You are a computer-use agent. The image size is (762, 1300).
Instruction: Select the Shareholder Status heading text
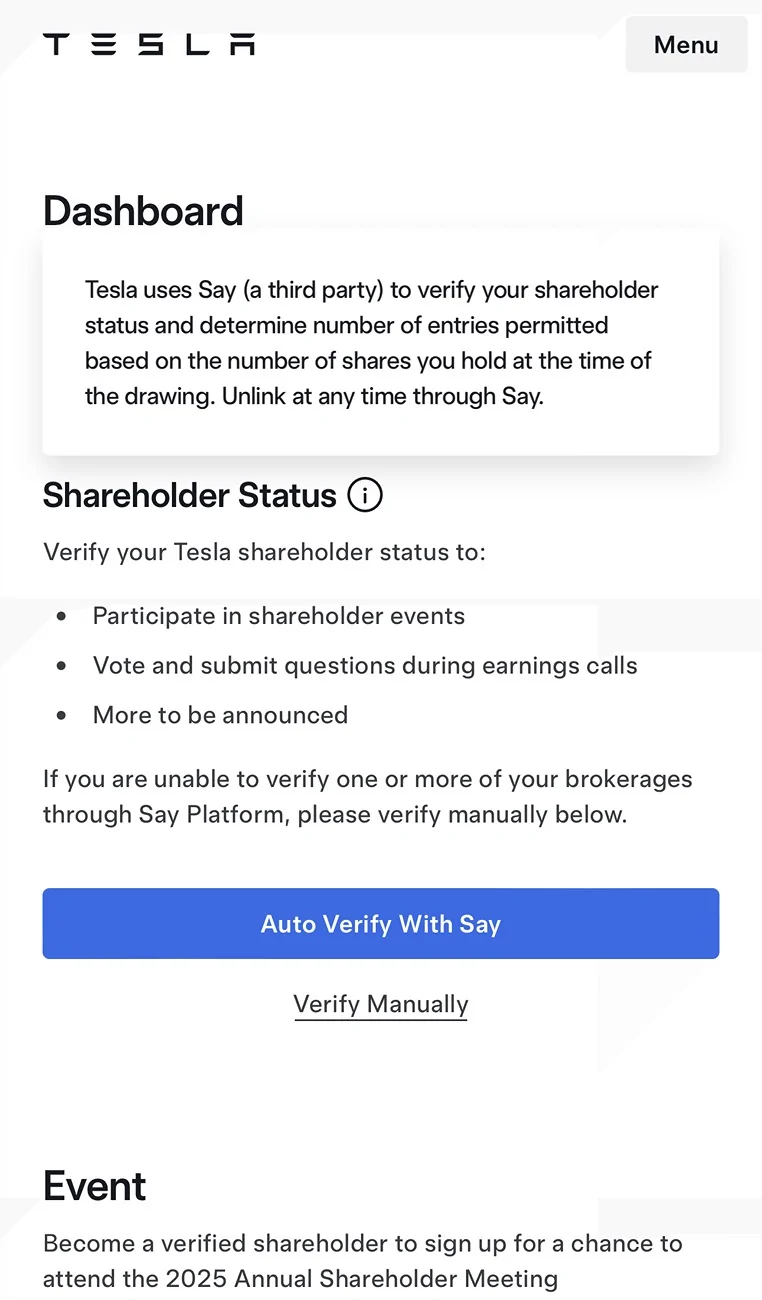click(x=190, y=495)
